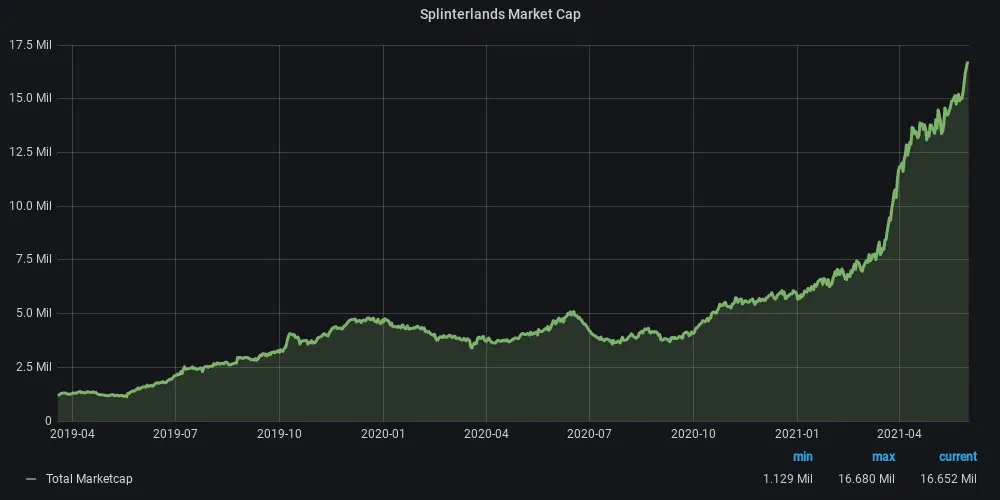Click the 2021-01 x-axis label

(x=796, y=434)
